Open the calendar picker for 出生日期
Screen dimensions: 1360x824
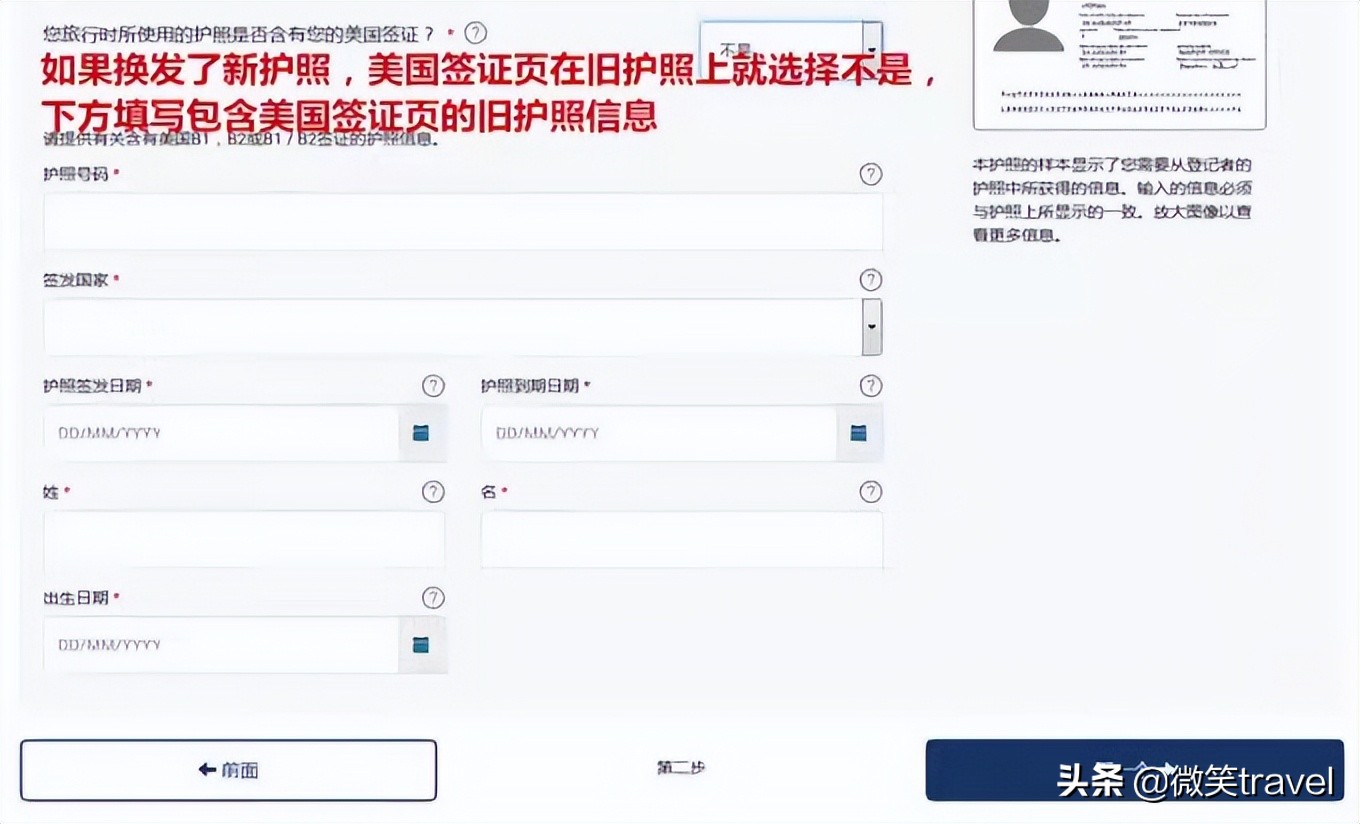pos(420,644)
